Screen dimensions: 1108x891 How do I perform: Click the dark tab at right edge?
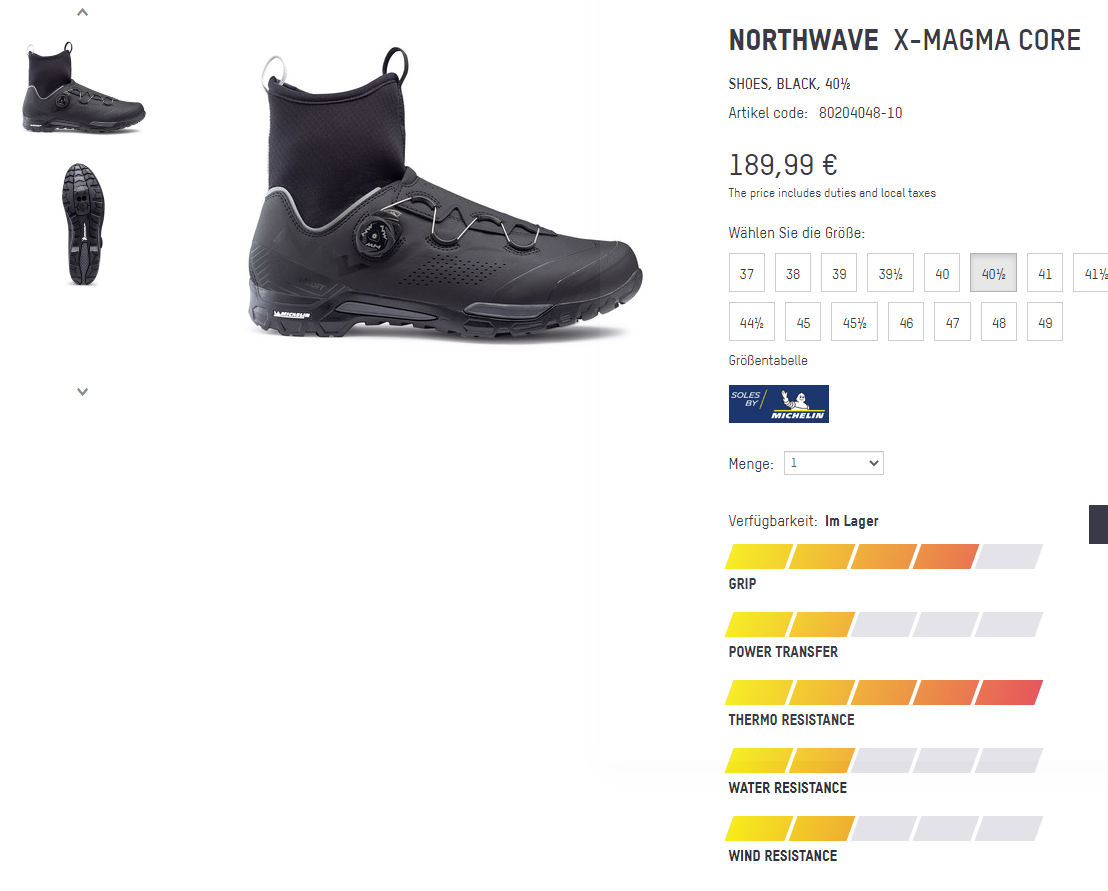click(1098, 524)
